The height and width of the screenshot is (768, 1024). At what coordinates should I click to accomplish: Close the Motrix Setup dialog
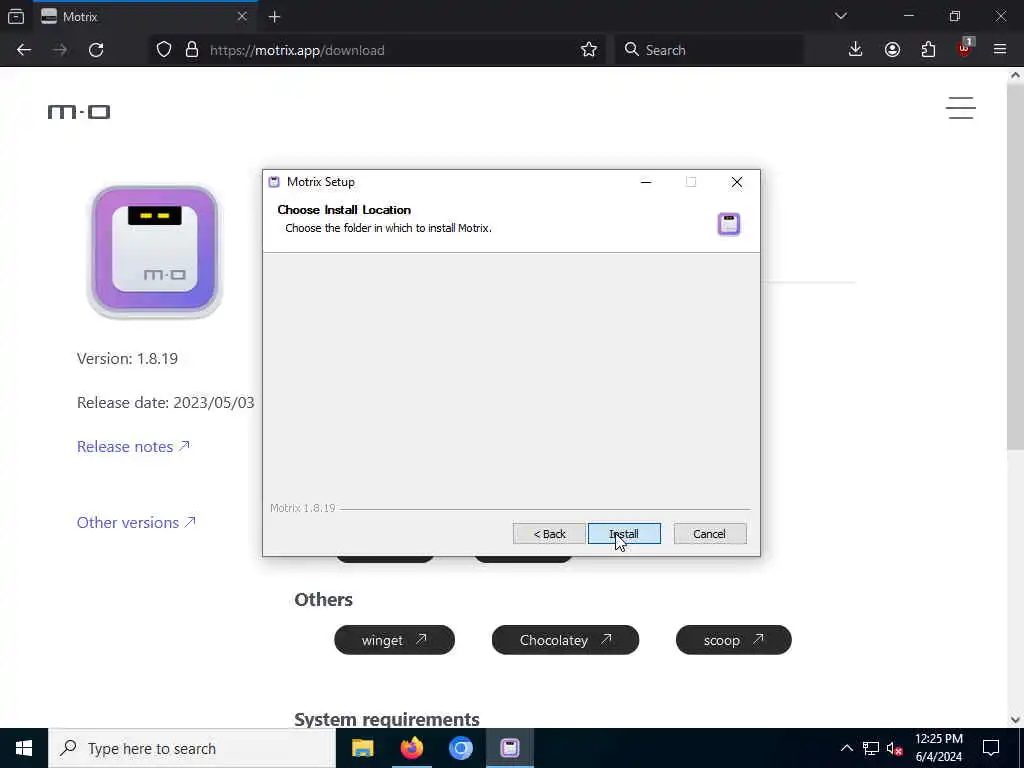point(737,182)
